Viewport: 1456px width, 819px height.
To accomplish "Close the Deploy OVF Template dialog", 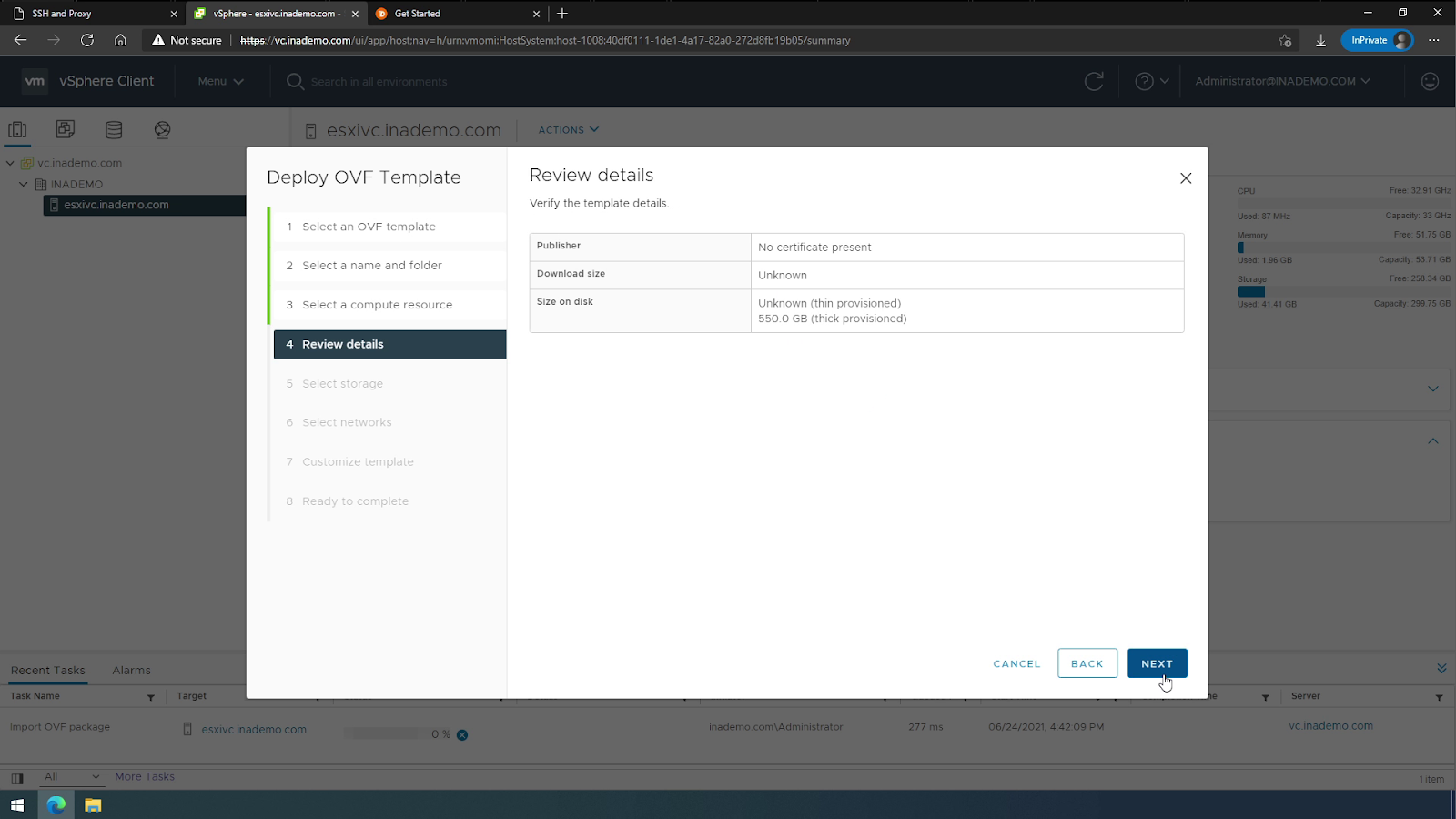I will coord(1186,178).
